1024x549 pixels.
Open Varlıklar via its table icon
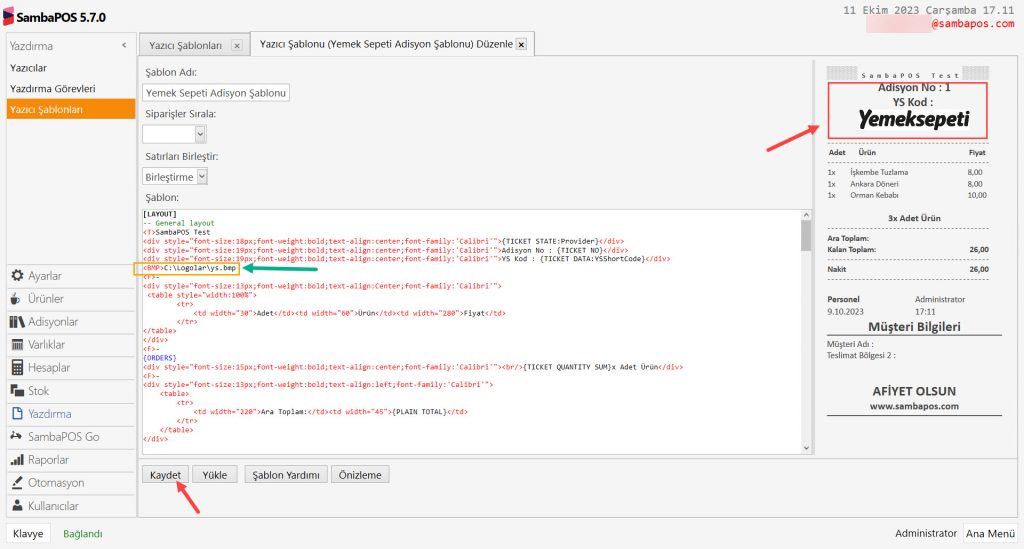click(17, 345)
